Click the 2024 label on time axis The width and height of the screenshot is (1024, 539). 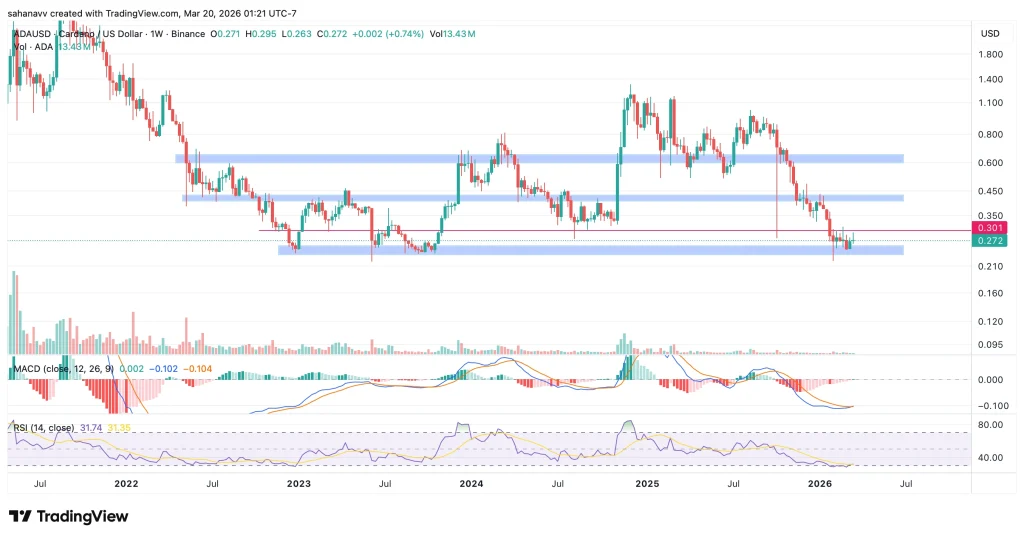coord(471,483)
